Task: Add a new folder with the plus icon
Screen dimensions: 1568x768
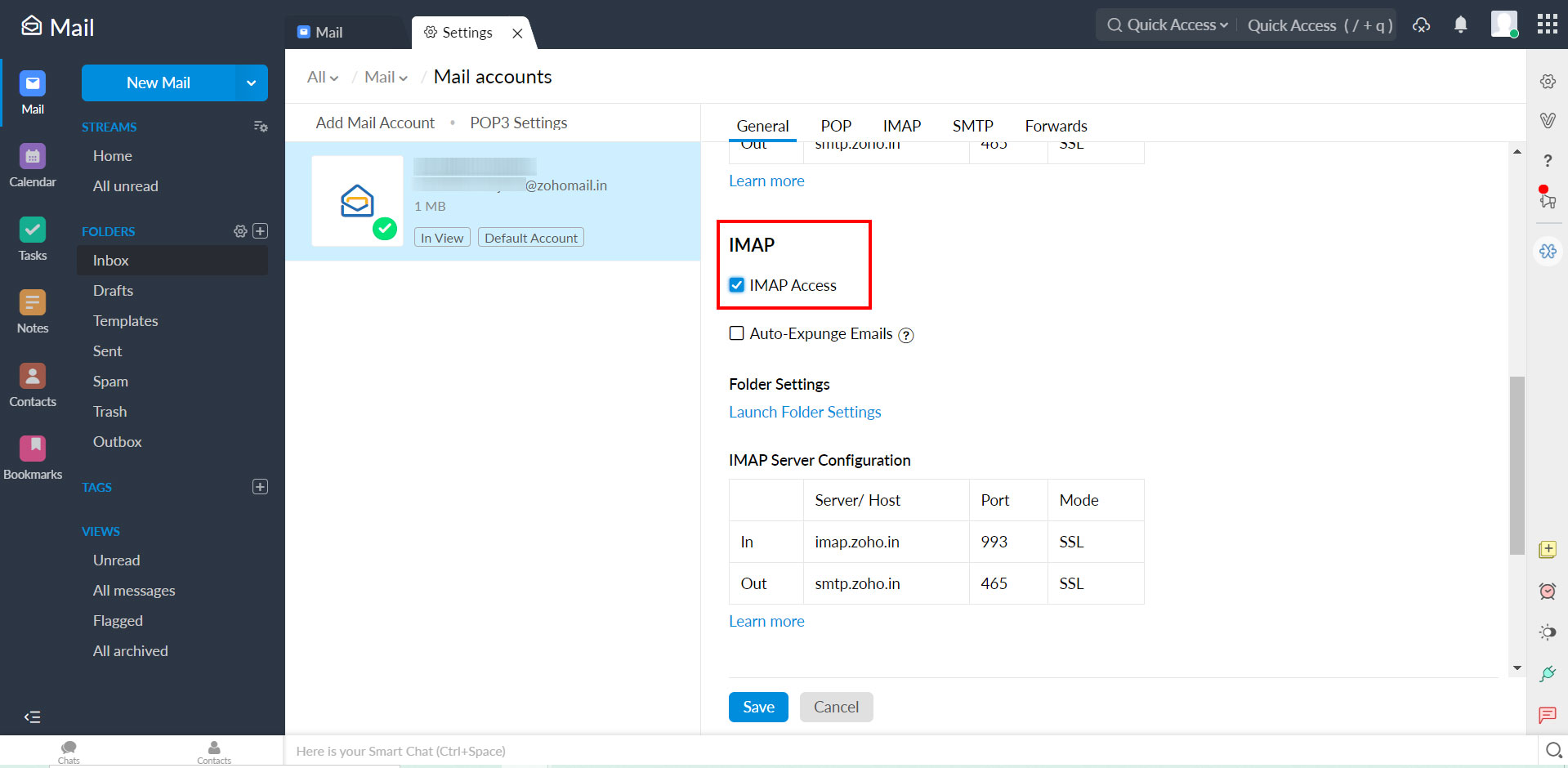Action: pyautogui.click(x=260, y=230)
